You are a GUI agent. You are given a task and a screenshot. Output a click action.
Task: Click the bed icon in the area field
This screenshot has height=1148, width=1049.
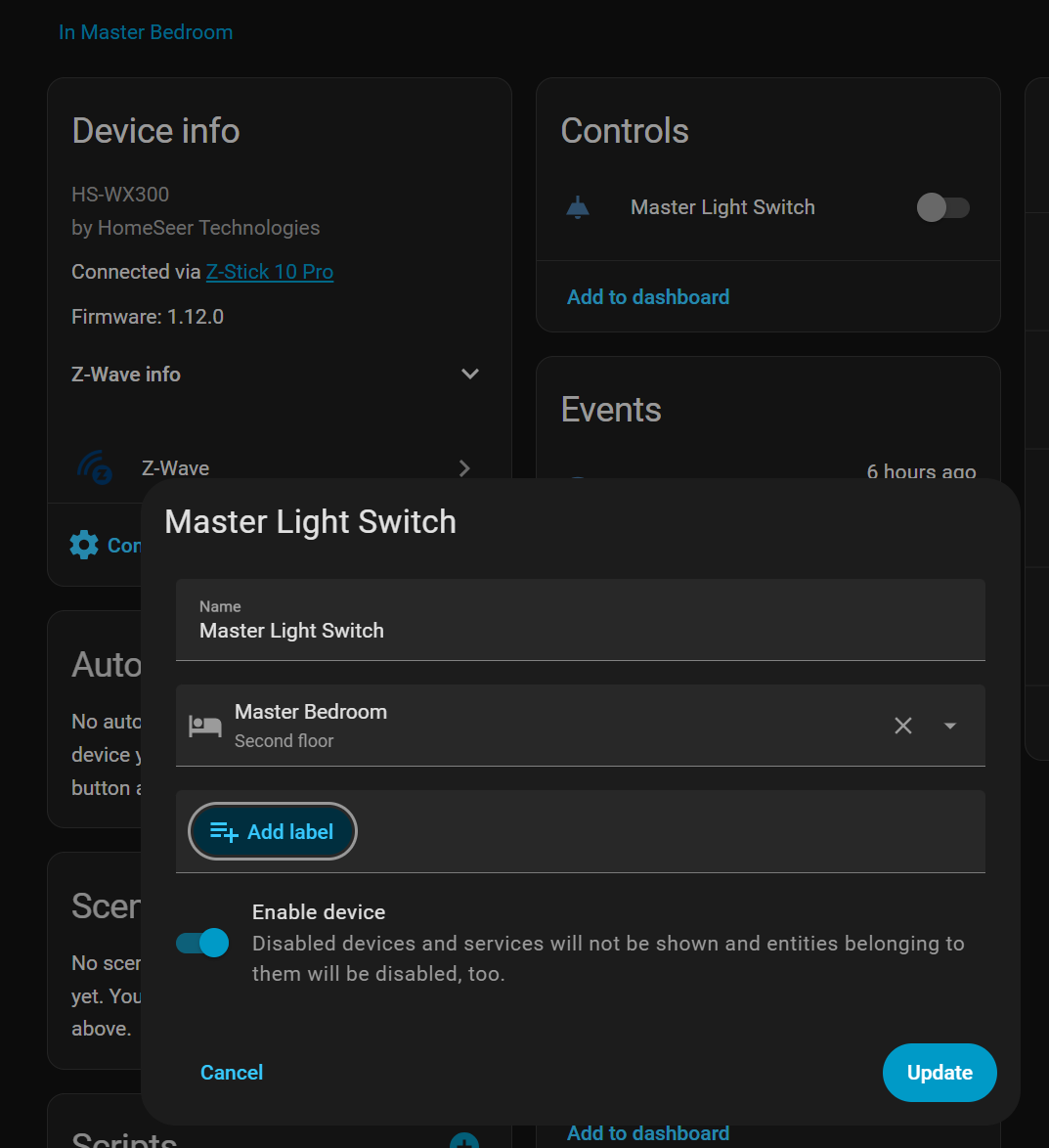point(205,726)
